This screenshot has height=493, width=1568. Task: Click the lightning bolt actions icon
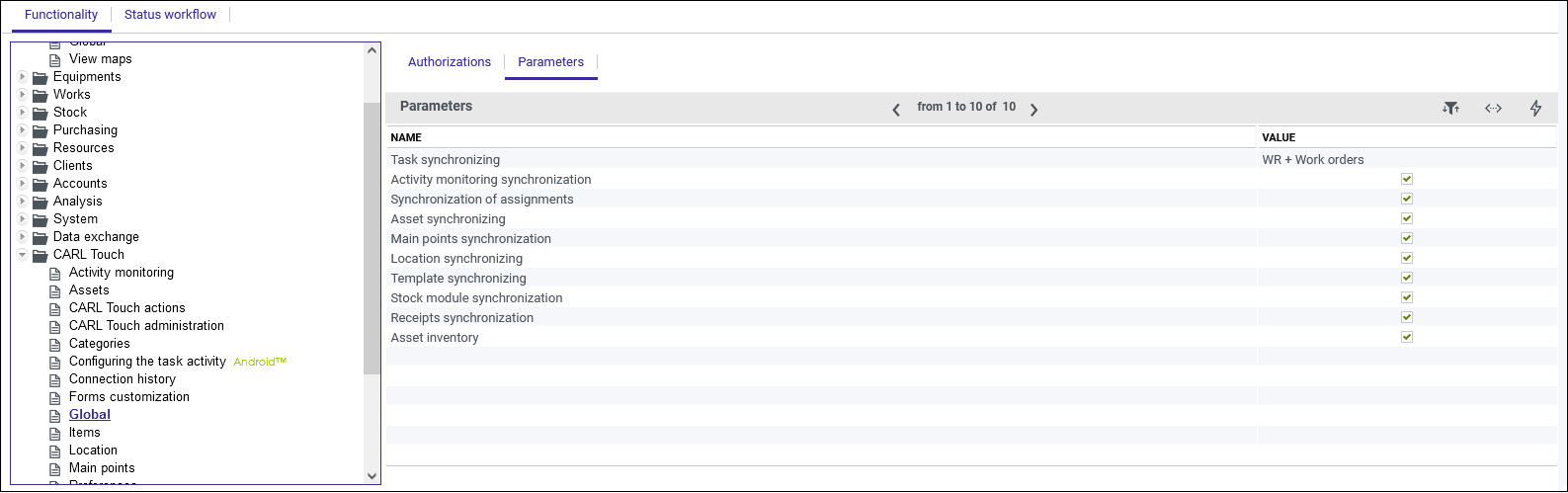click(1535, 109)
